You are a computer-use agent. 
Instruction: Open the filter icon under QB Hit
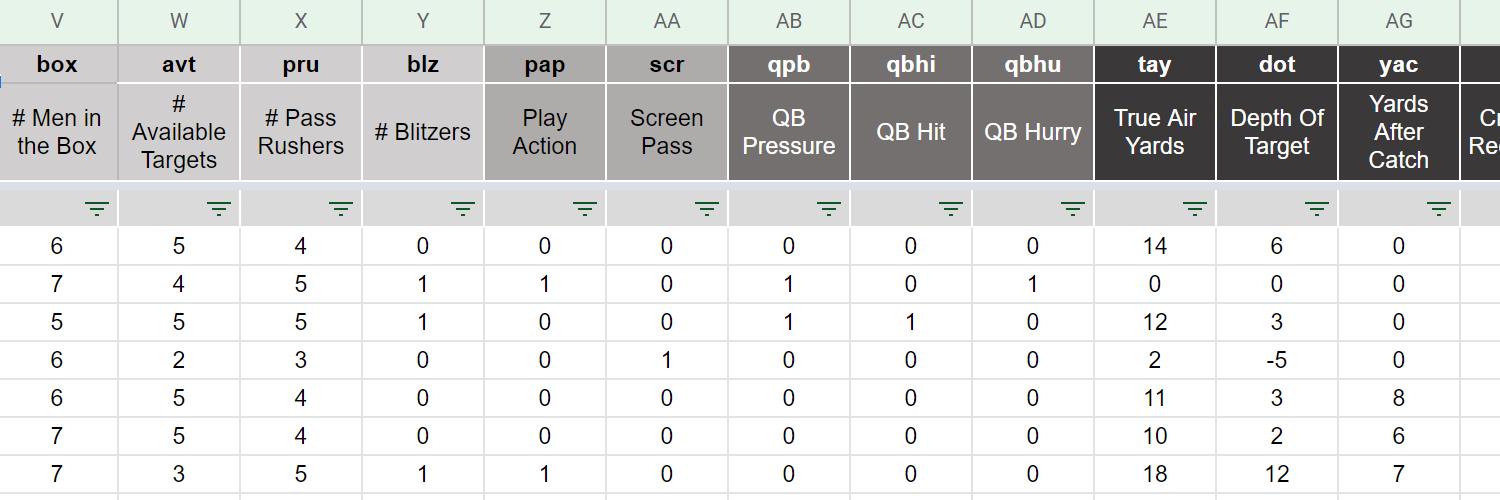click(951, 209)
